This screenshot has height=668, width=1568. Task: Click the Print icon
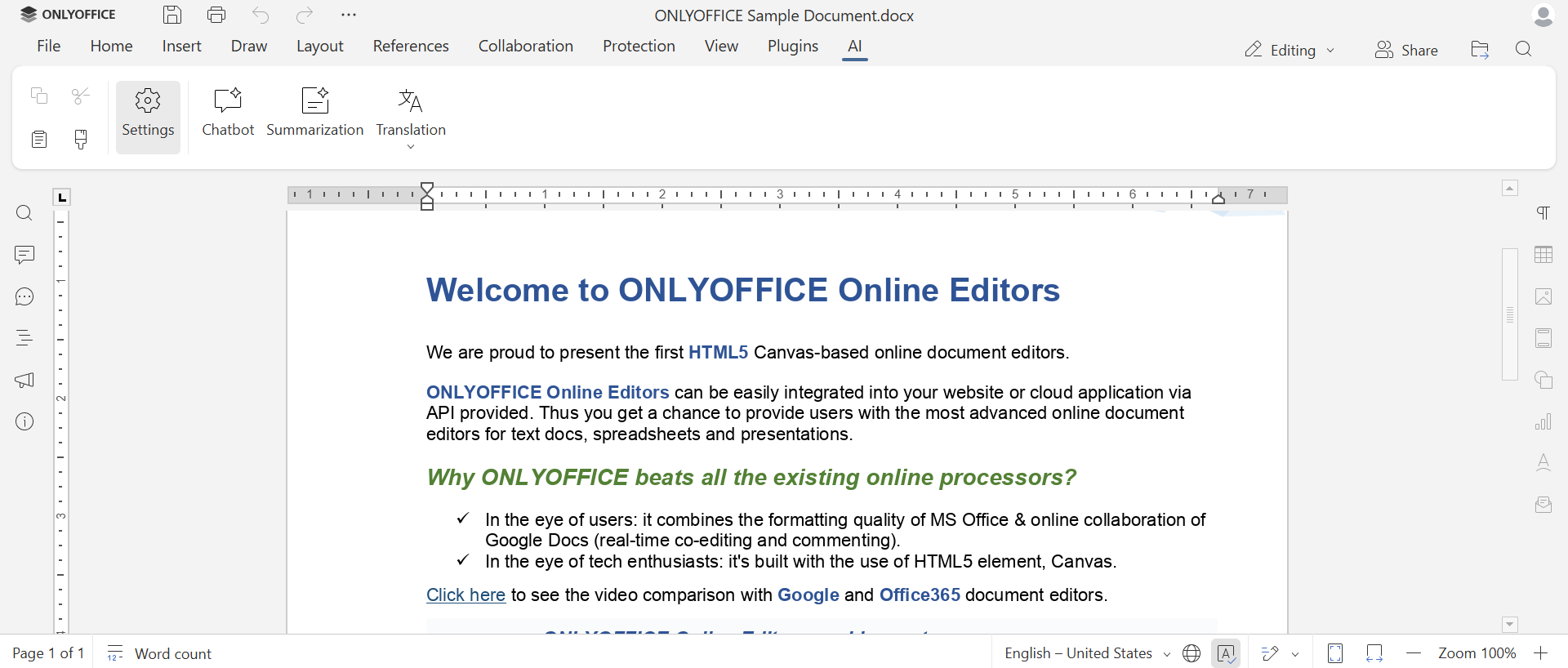[216, 15]
